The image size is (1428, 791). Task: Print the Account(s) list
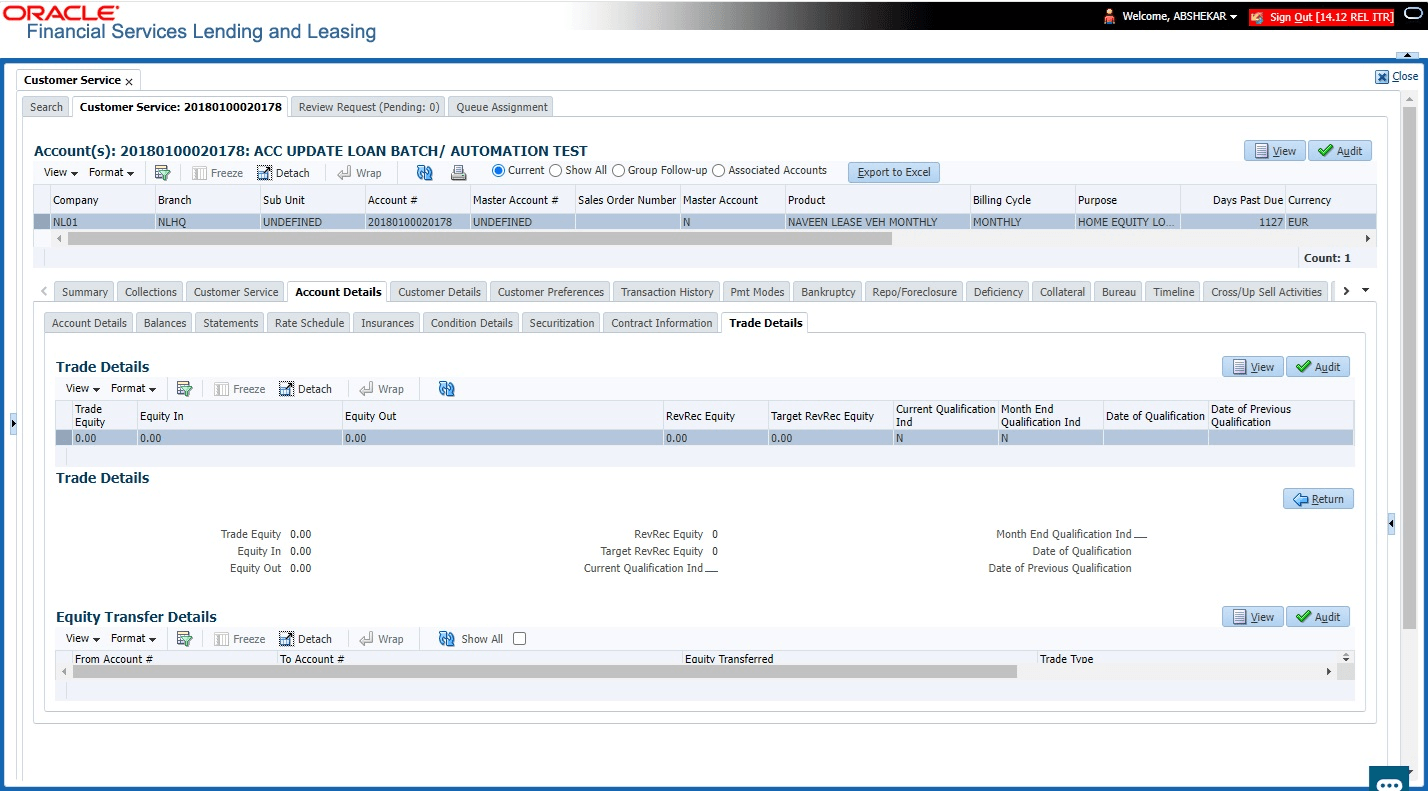click(458, 173)
